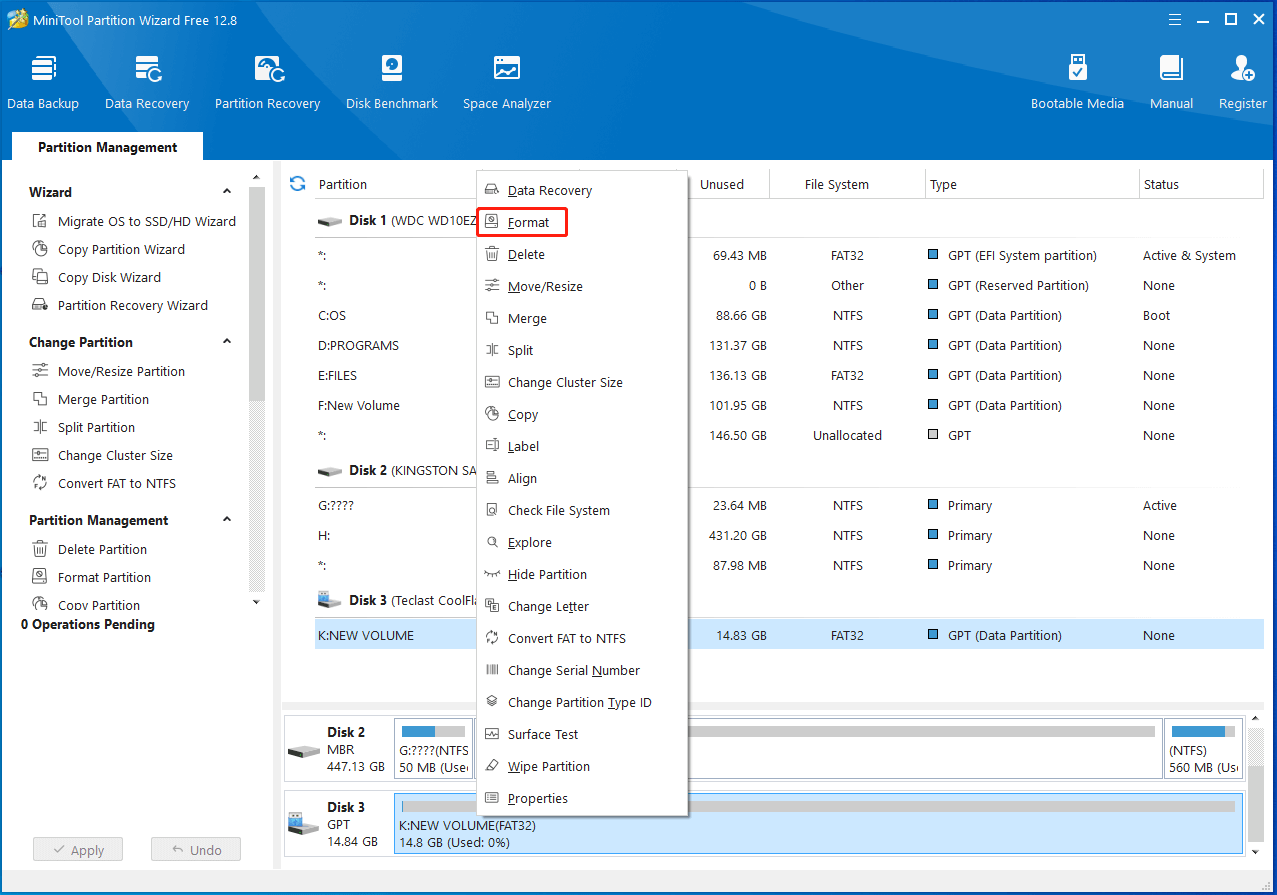Select Label in the context menu
This screenshot has width=1277, height=895.
pos(581,446)
